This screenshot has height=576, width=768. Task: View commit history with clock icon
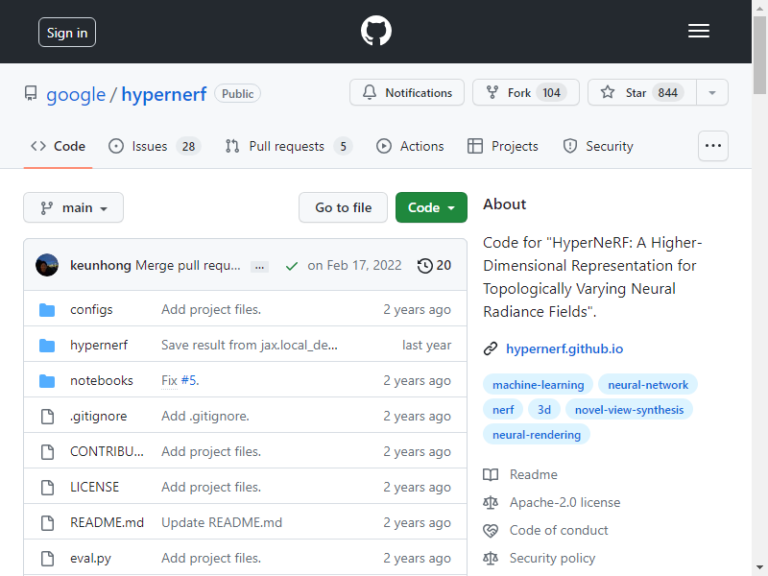pyautogui.click(x=434, y=265)
